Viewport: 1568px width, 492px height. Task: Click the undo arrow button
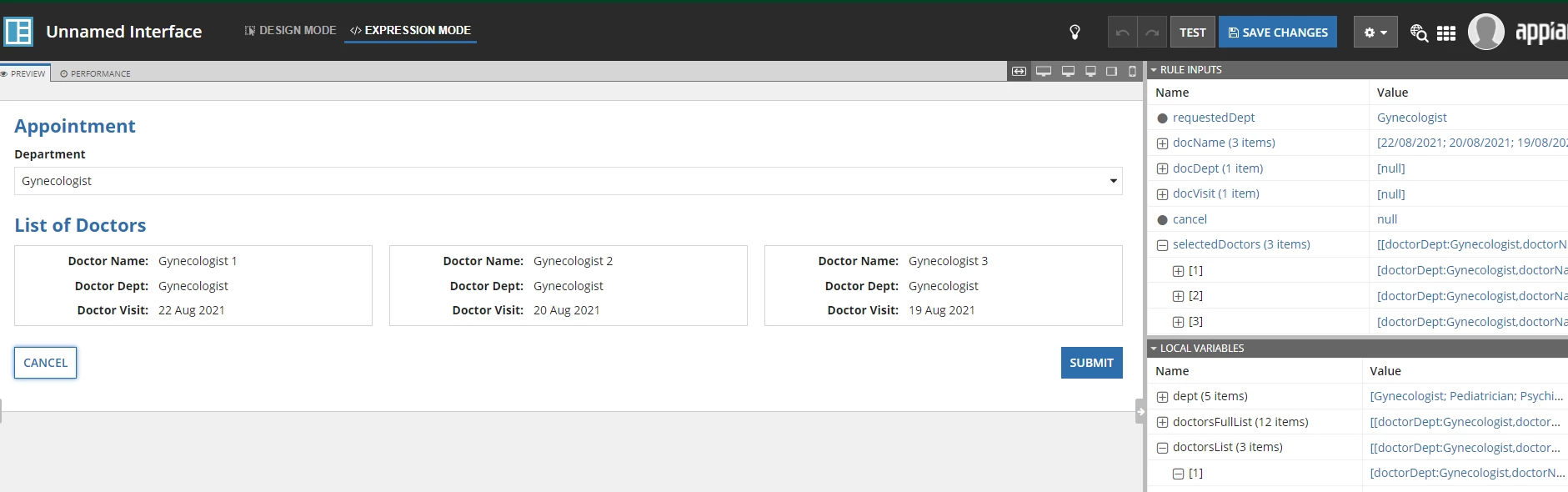coord(1122,33)
